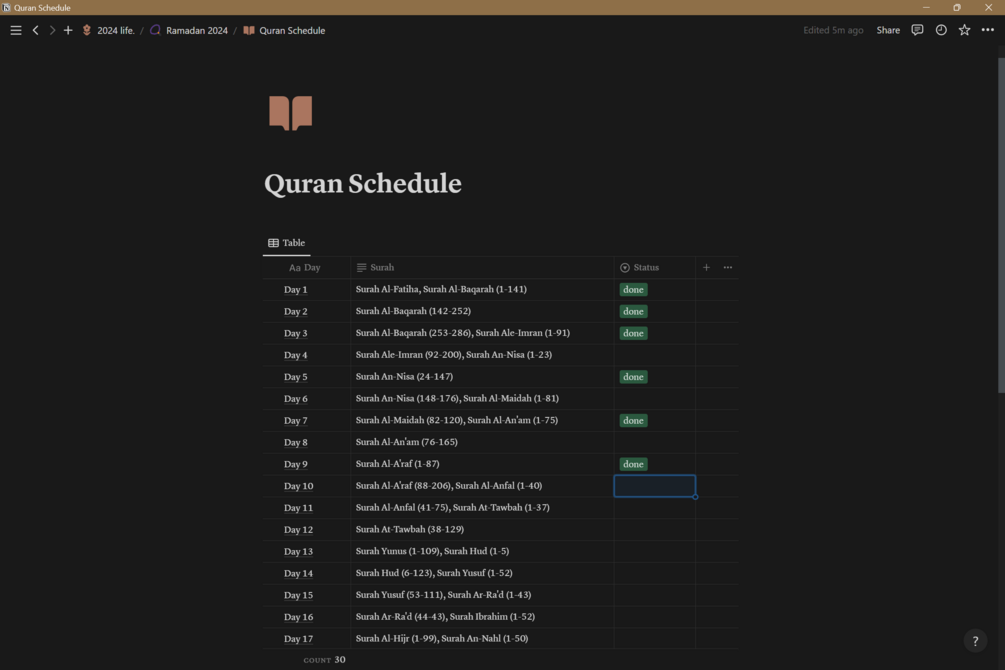This screenshot has width=1005, height=670.
Task: Restore down the Notion window
Action: 957,7
